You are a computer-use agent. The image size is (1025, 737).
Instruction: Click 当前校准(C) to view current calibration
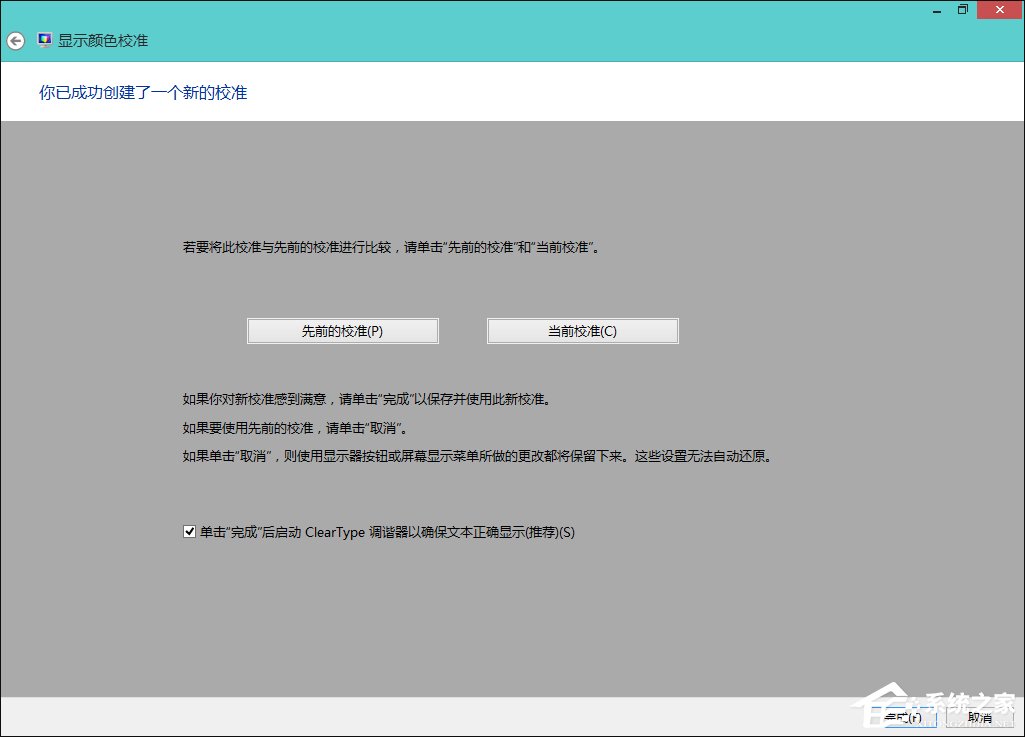coord(581,330)
